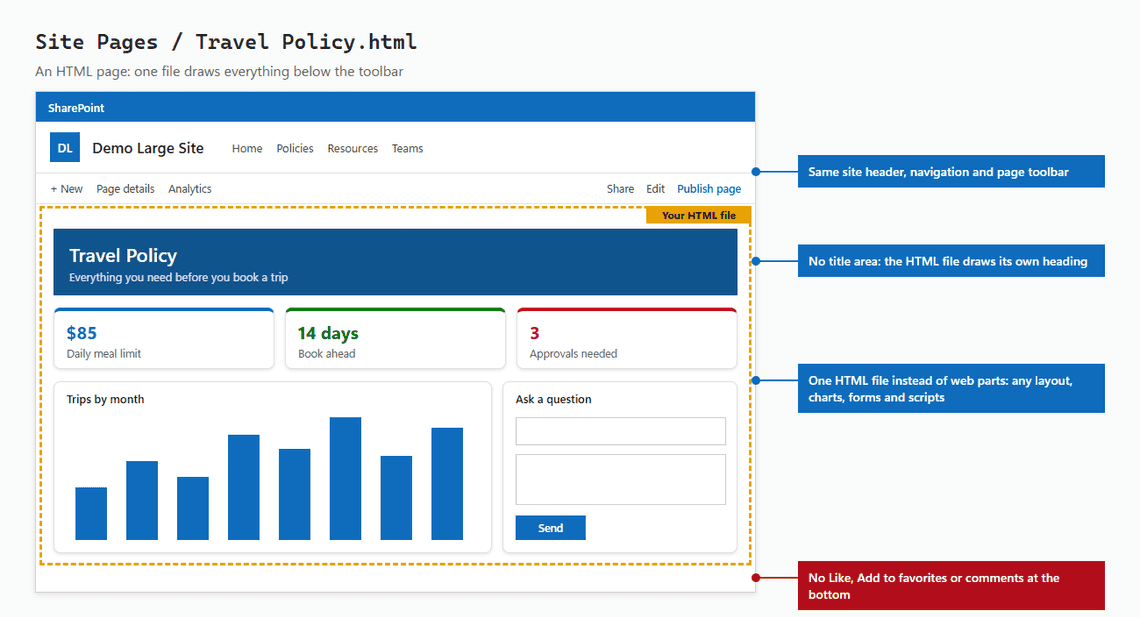Click the 'Site Pages / Travel Policy.html' heading
The height and width of the screenshot is (617, 1140).
click(226, 41)
